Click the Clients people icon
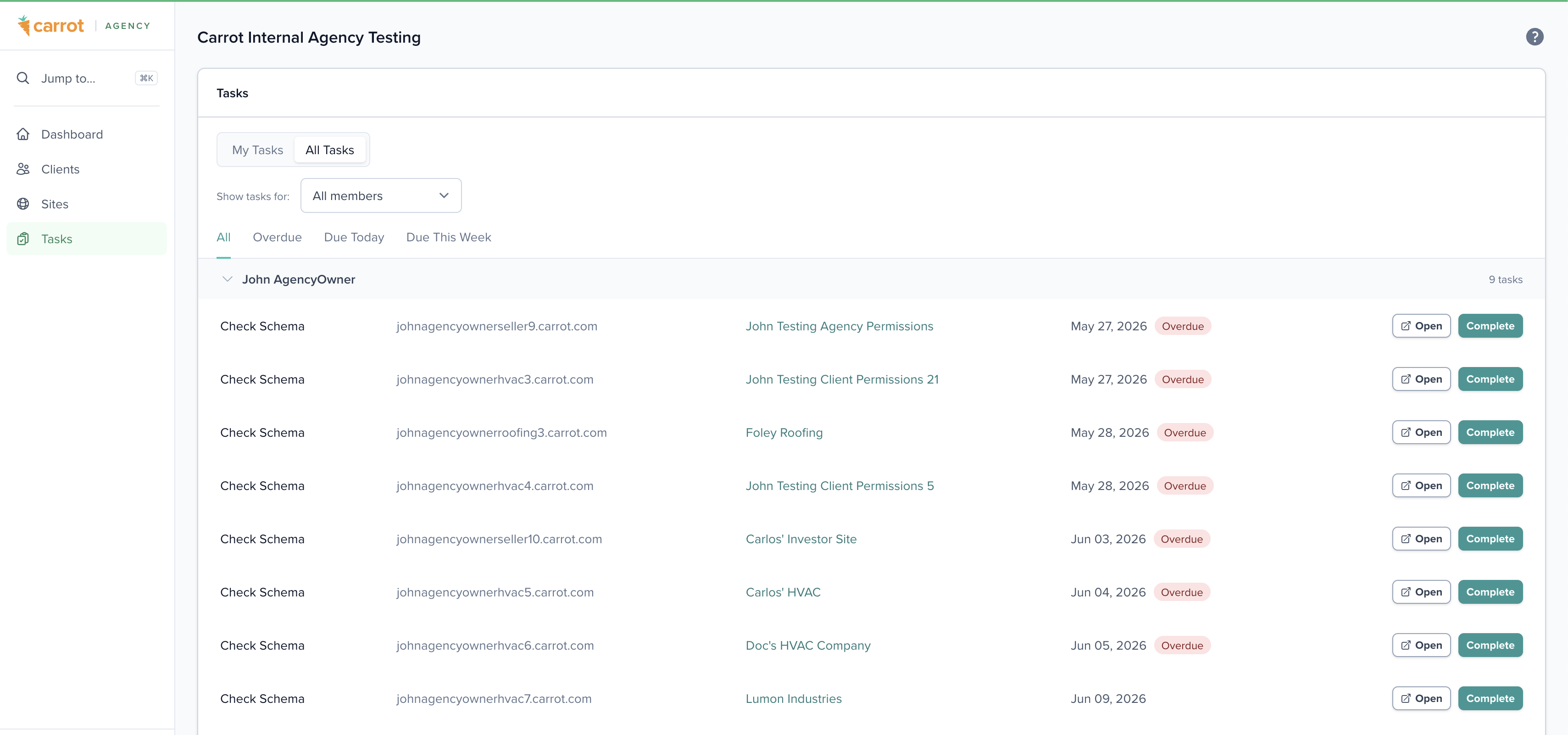The height and width of the screenshot is (735, 1568). pyautogui.click(x=23, y=169)
